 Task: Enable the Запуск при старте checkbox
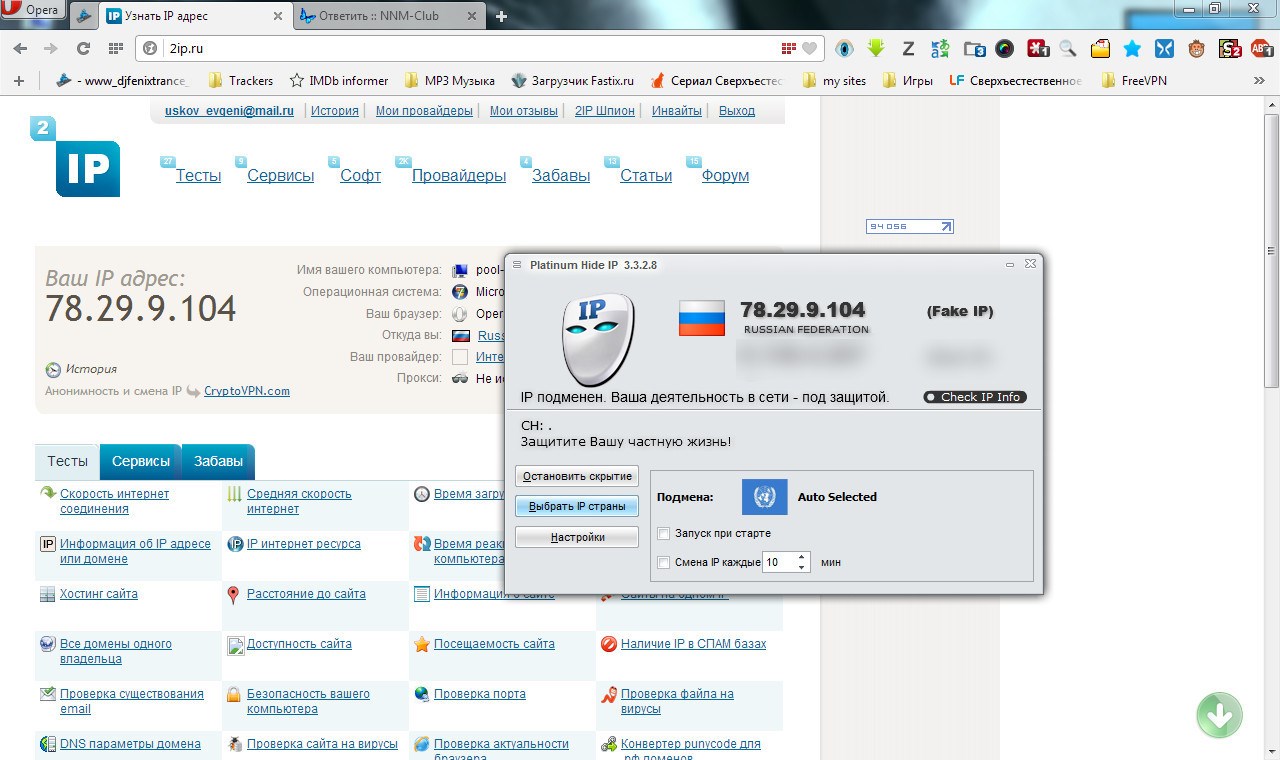point(664,534)
